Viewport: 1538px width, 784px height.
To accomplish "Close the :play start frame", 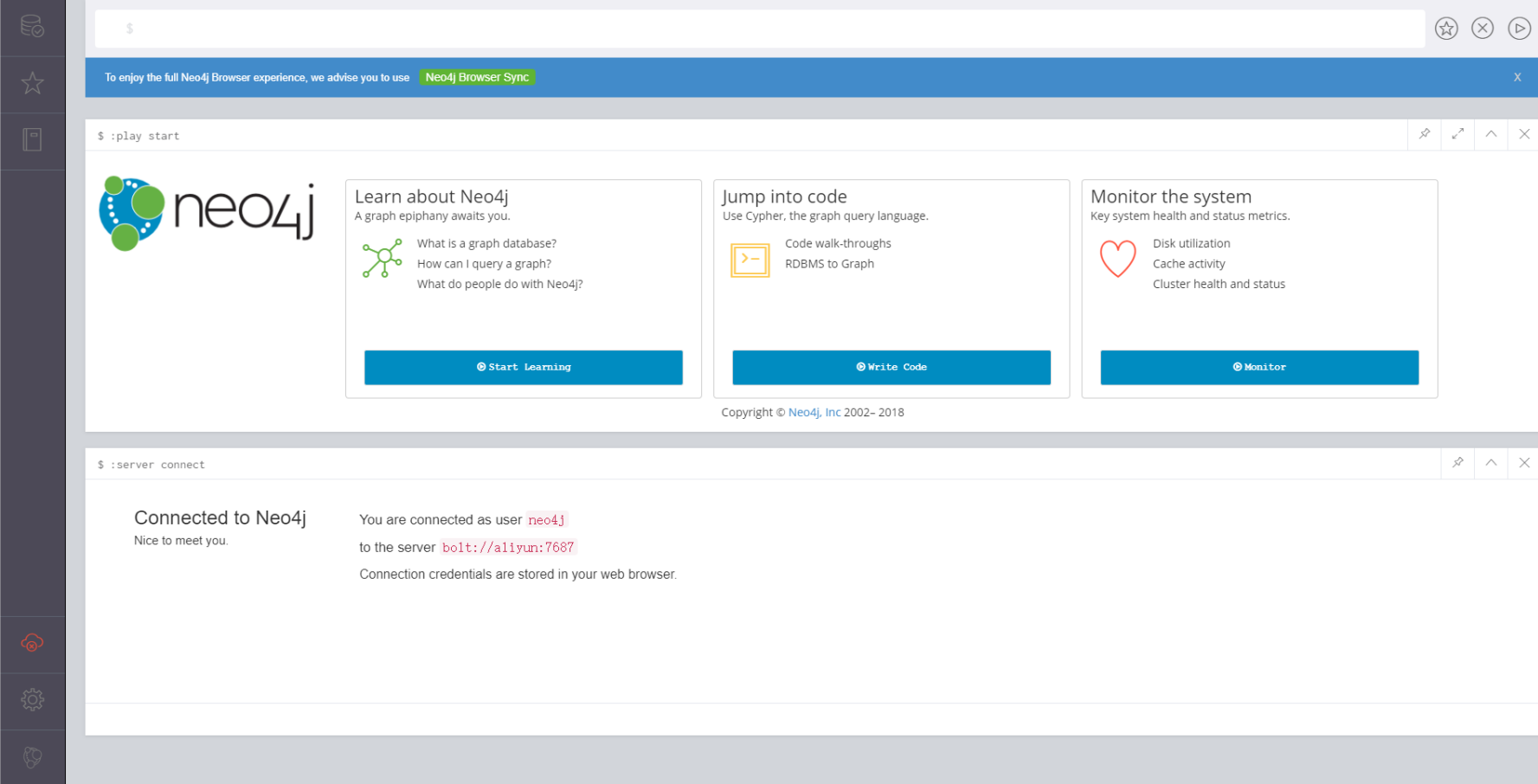I will [1524, 134].
